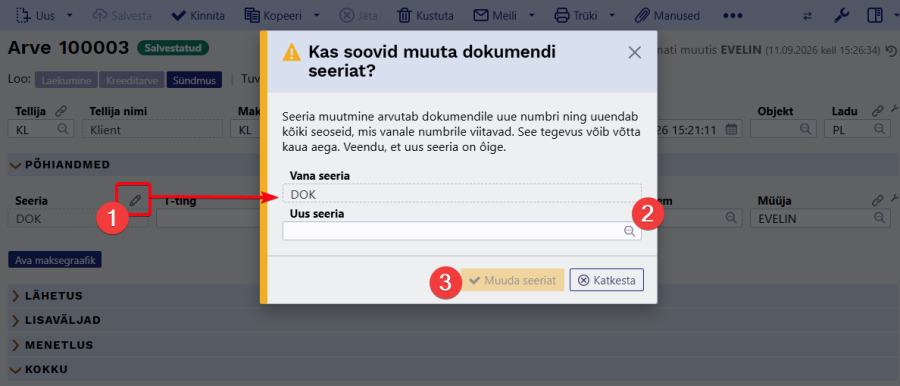900x386 pixels.
Task: Open the dropdown arrow next to Uus
Action: point(69,16)
